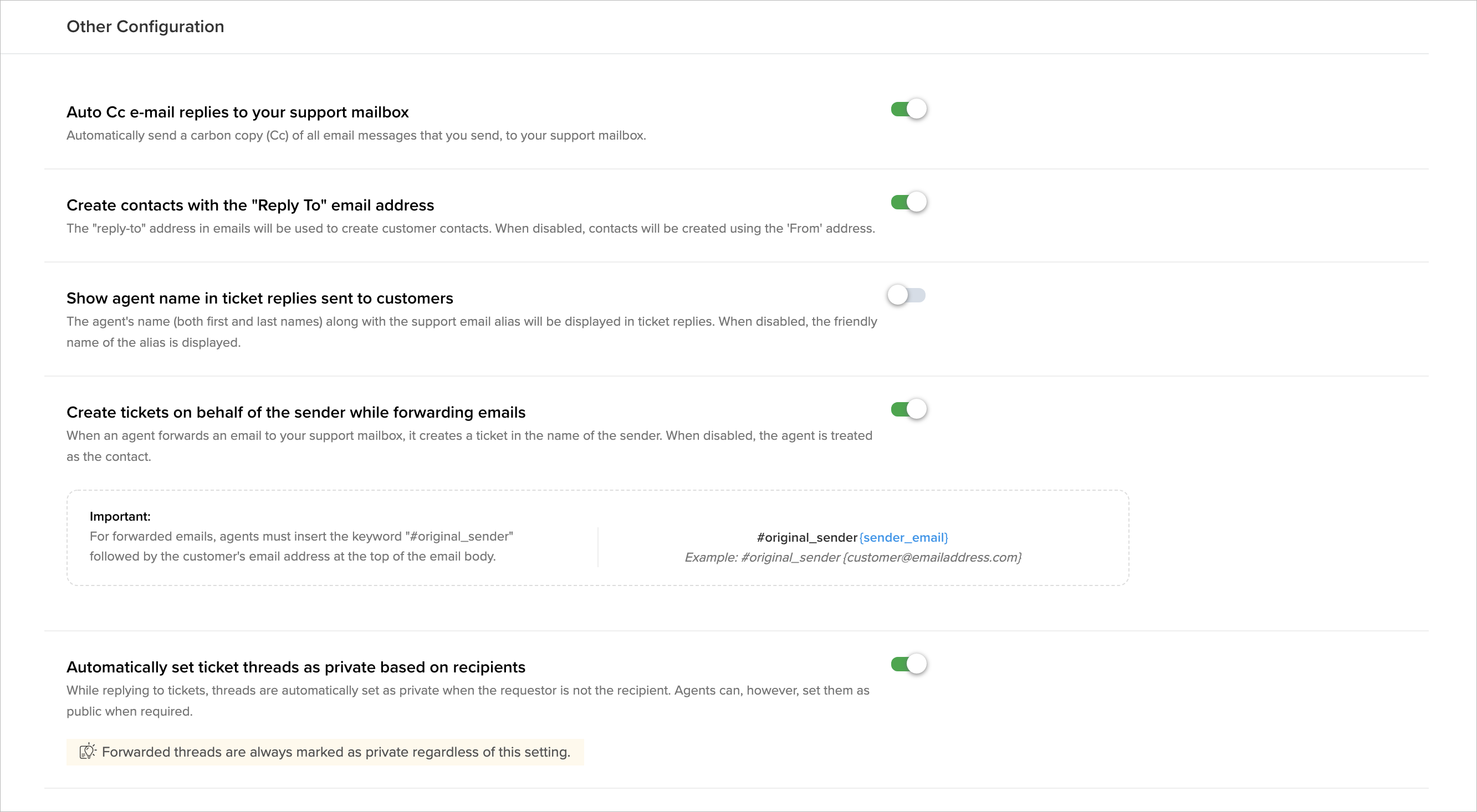The image size is (1477, 812).
Task: Toggle automatic private ticket threads setting
Action: [909, 664]
